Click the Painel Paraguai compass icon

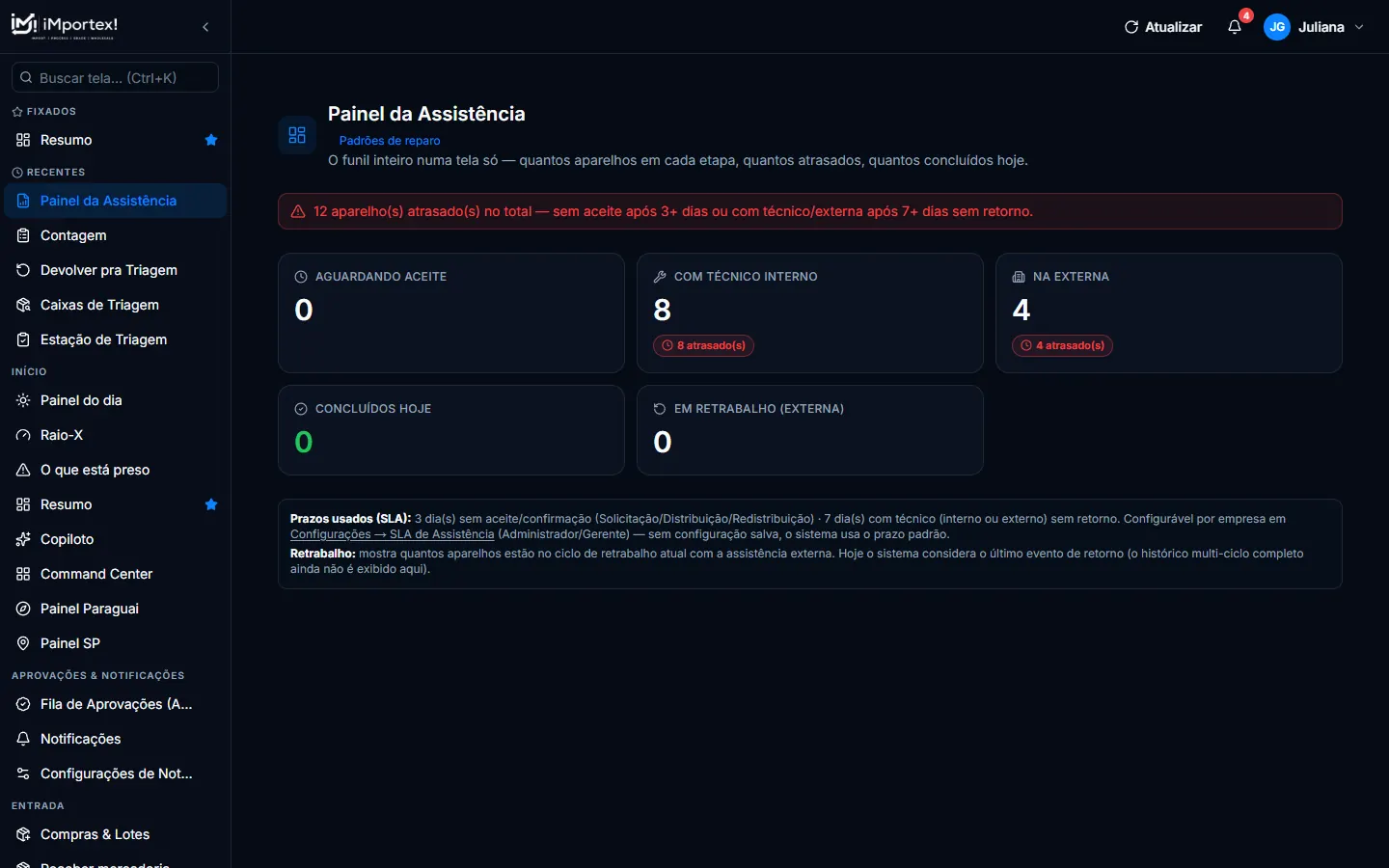[x=23, y=609]
